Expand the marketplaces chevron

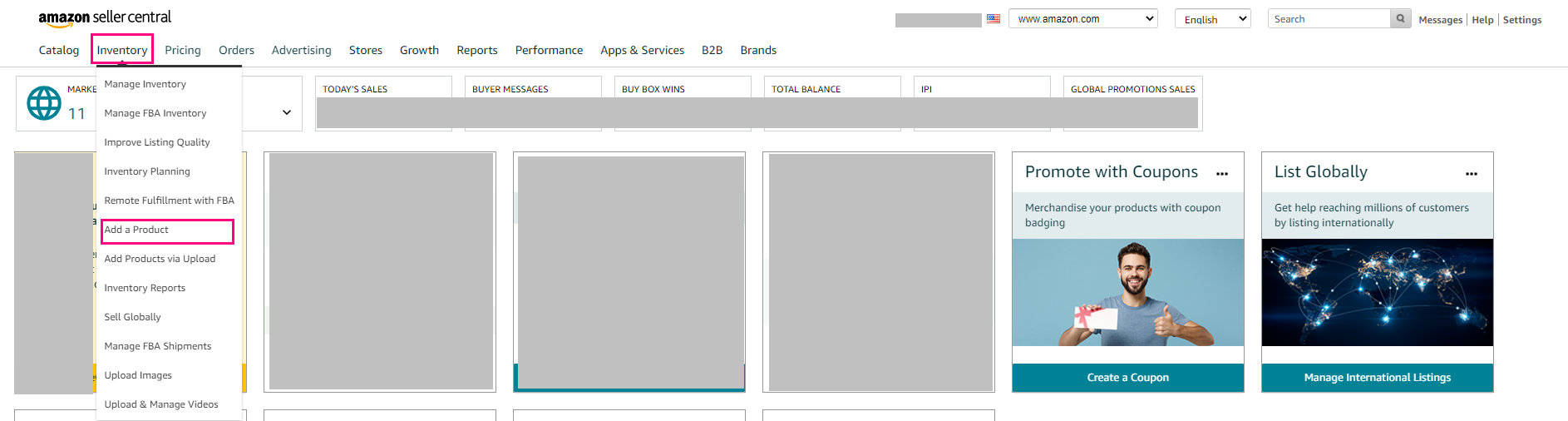click(287, 112)
